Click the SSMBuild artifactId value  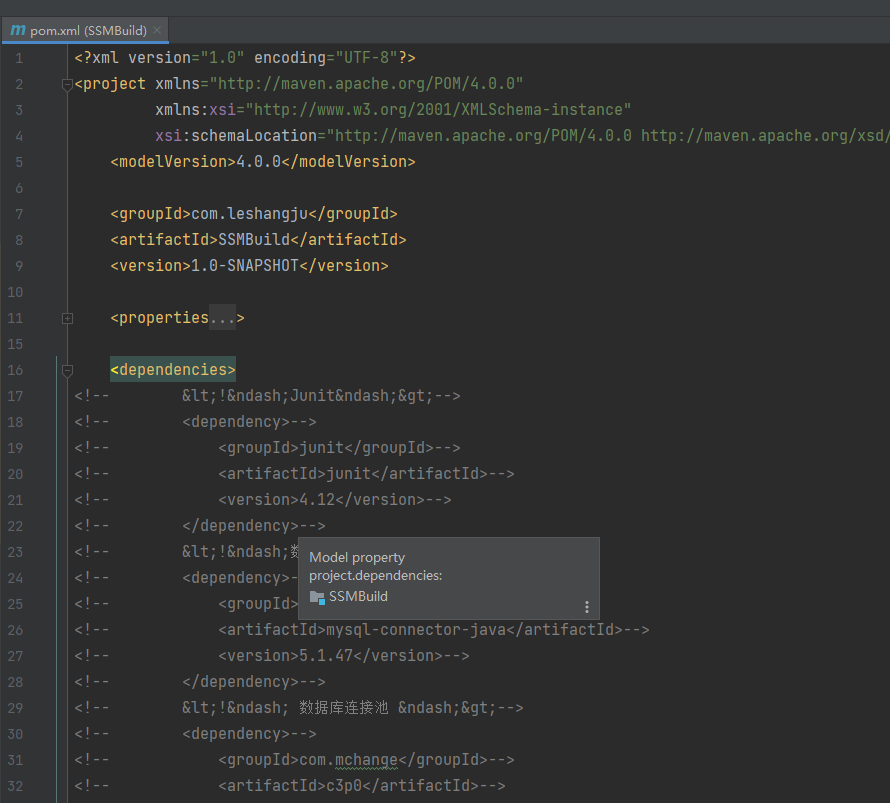click(x=254, y=239)
